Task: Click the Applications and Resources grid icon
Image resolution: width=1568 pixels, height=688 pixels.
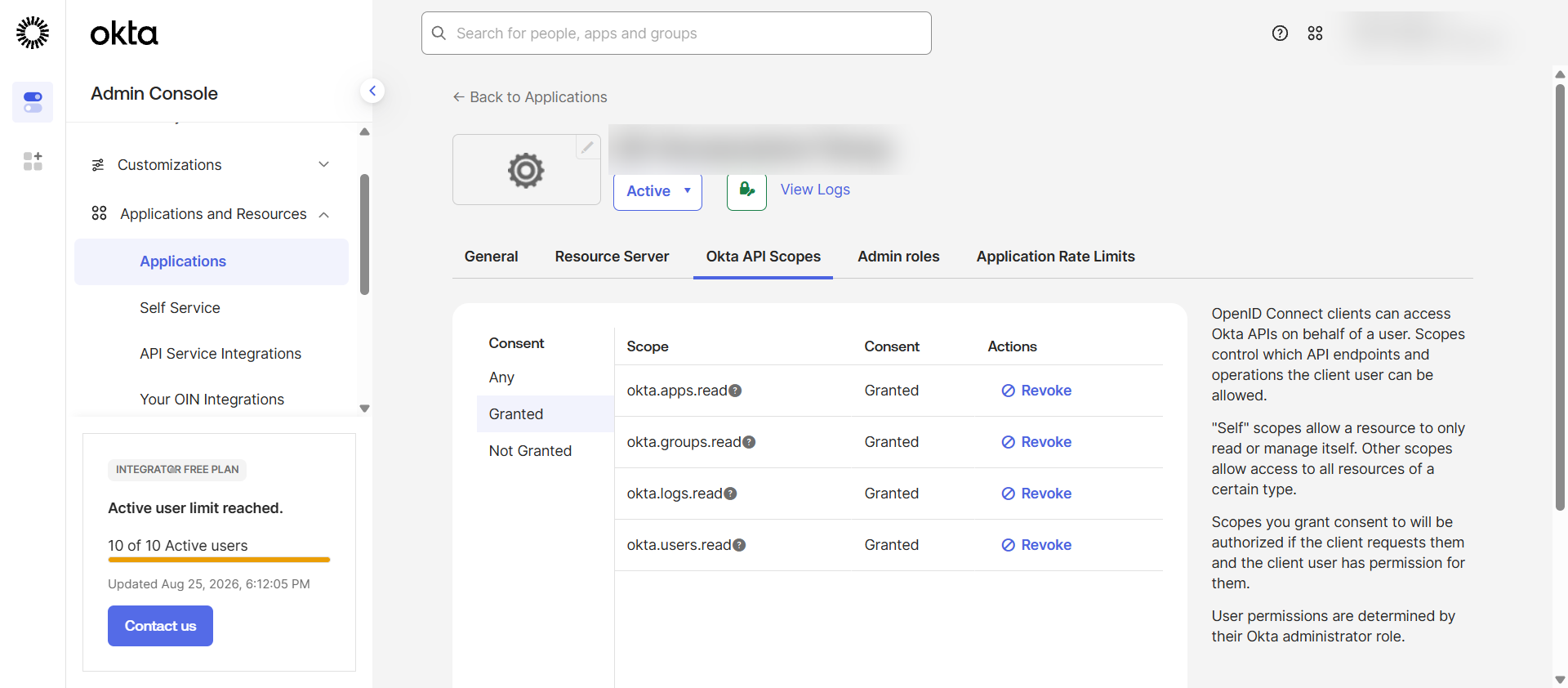Action: coord(99,213)
